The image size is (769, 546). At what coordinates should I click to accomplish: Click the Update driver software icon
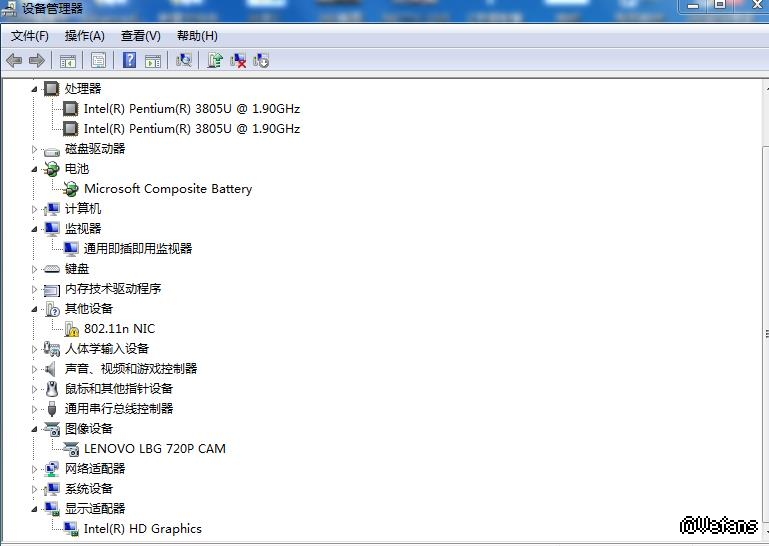(215, 60)
